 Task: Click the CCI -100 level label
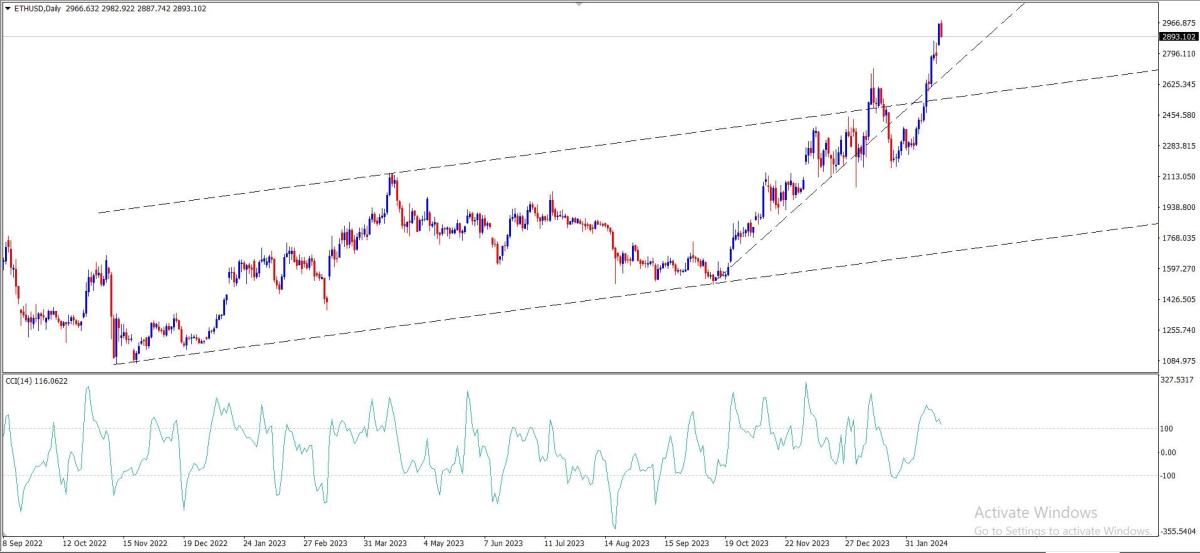(1168, 475)
